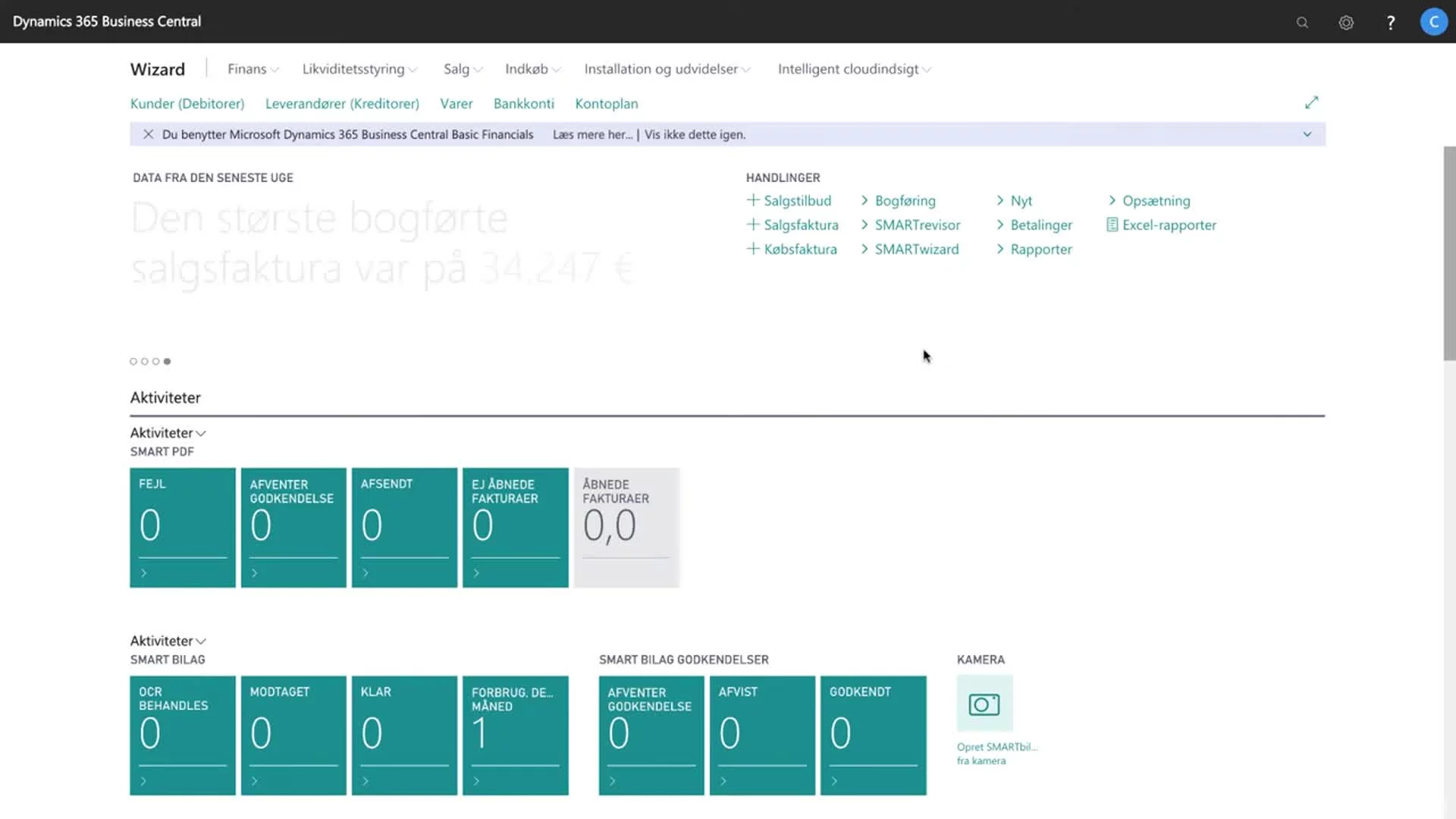The height and width of the screenshot is (819, 1456).
Task: Open Installation og udvidelser menu
Action: click(x=667, y=69)
